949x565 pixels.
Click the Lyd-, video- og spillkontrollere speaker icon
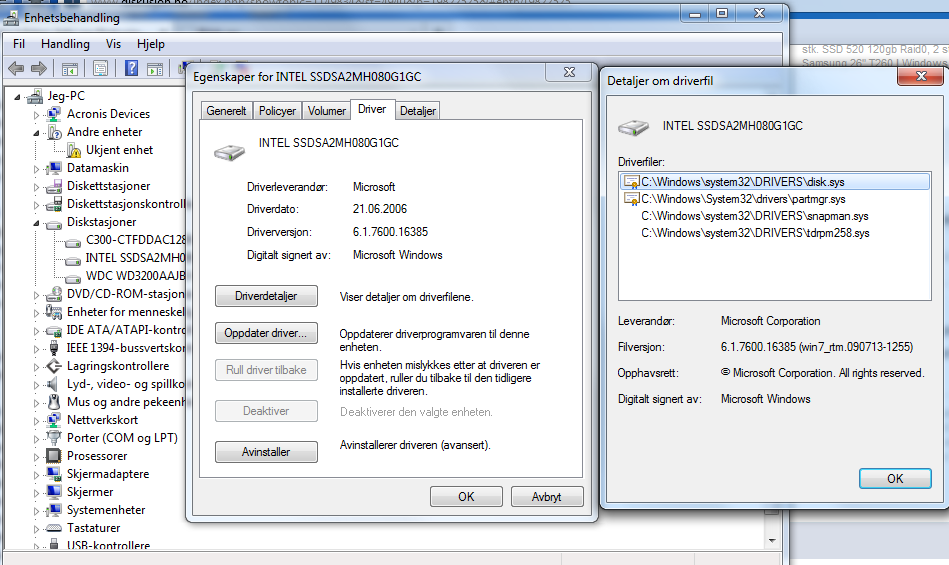tap(54, 384)
